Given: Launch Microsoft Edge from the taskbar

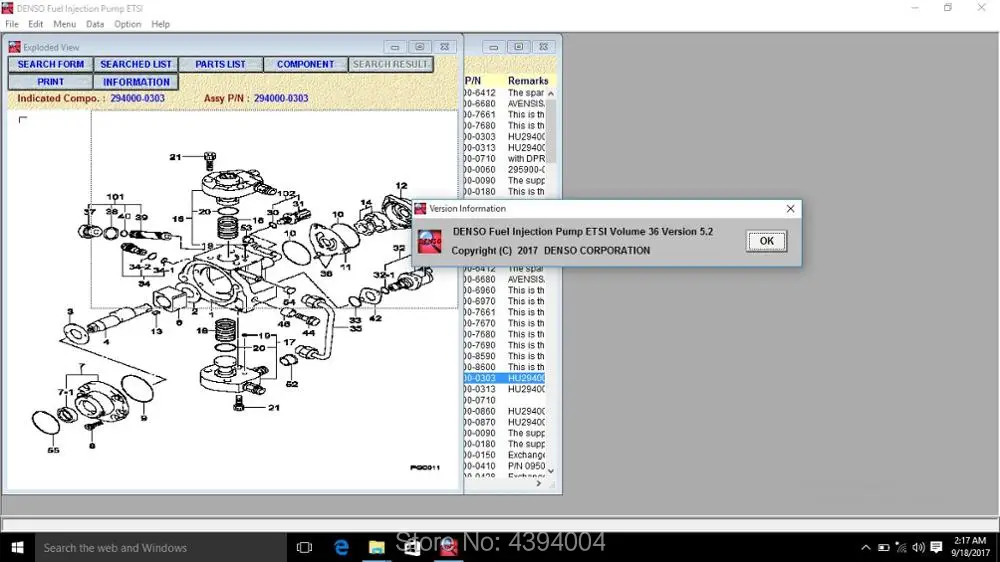Looking at the screenshot, I should tap(341, 547).
